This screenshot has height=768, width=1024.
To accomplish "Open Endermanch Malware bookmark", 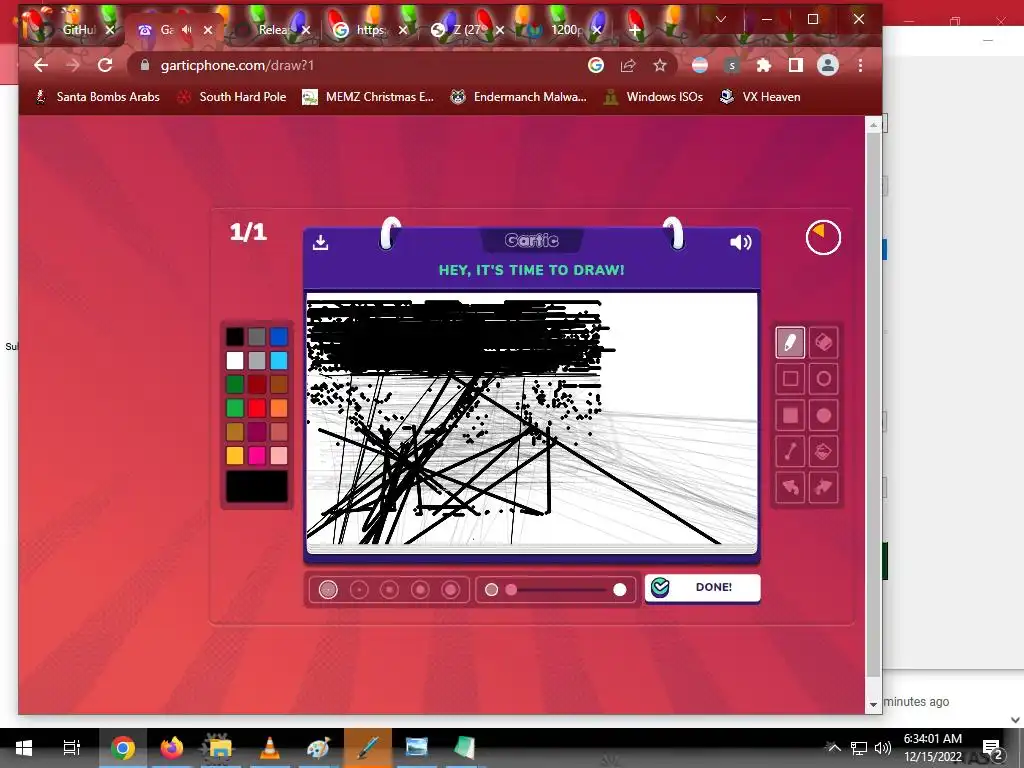I will point(519,97).
